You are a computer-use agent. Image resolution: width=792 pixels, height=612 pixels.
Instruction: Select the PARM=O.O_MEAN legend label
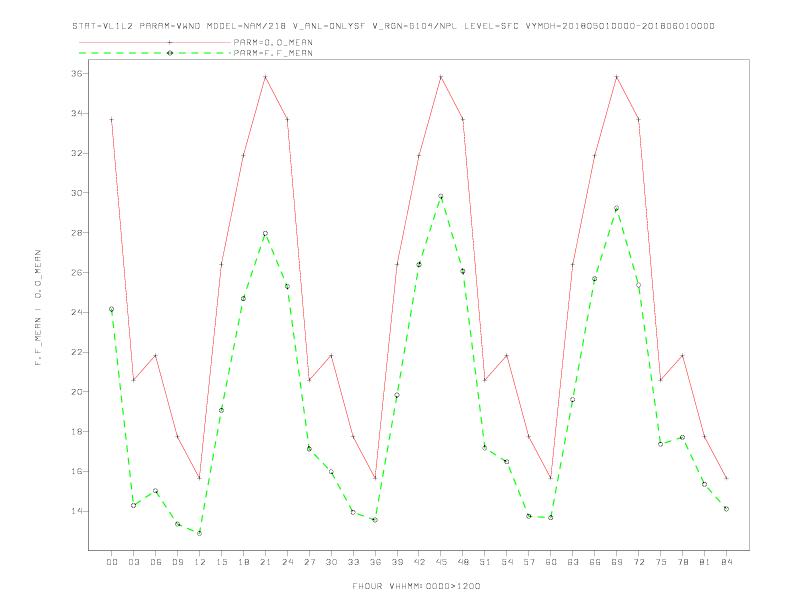click(273, 42)
